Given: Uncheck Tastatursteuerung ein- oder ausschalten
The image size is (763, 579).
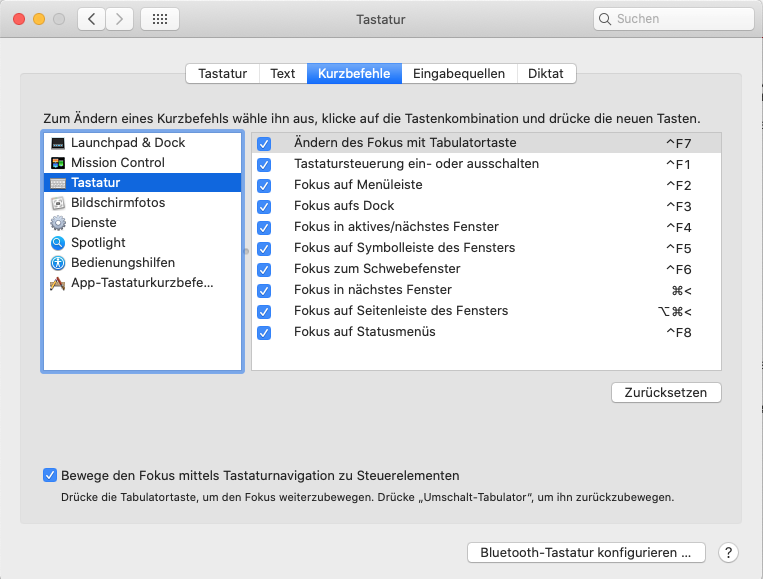Looking at the screenshot, I should [264, 164].
